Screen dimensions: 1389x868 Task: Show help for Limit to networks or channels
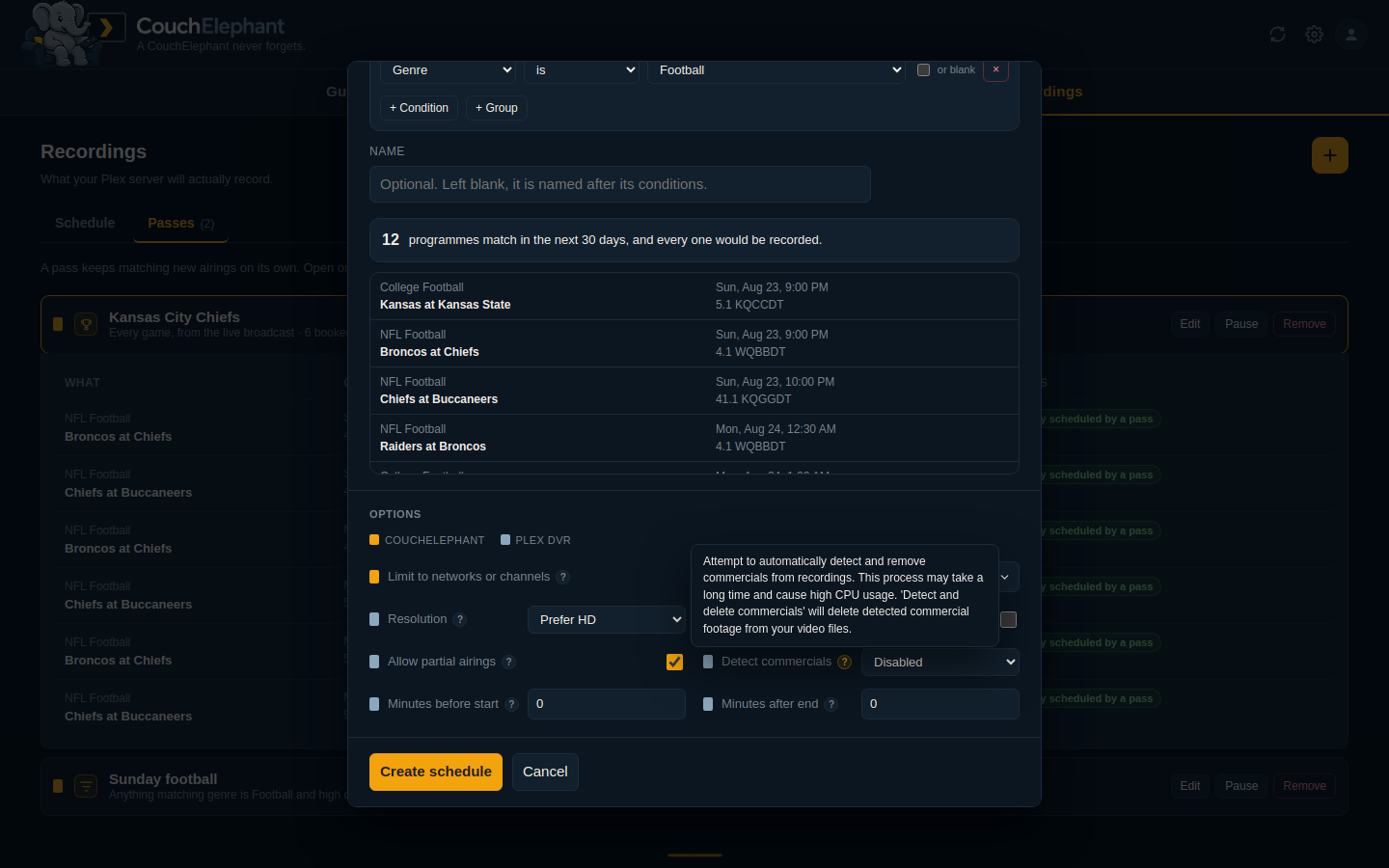click(563, 578)
